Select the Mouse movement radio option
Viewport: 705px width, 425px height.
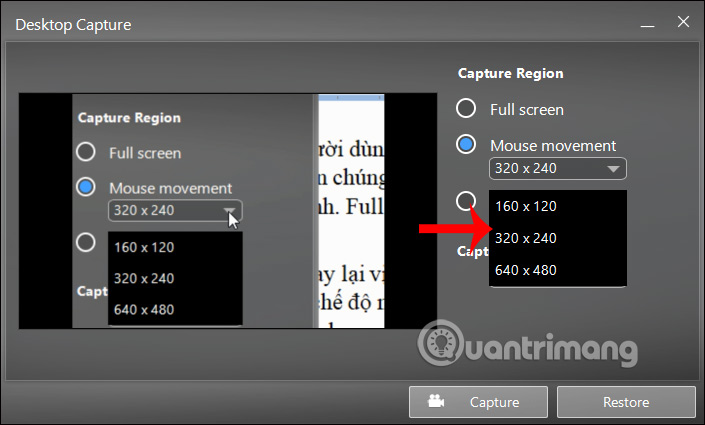(x=466, y=144)
